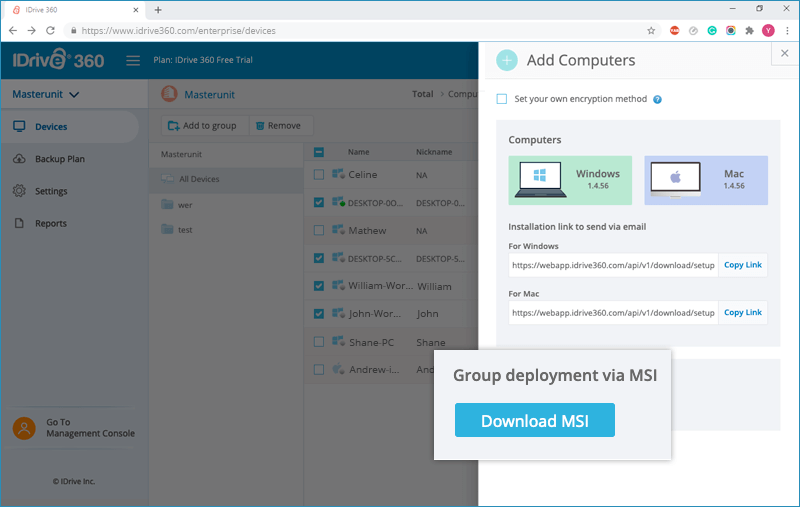Click the Add to group button
This screenshot has width=800, height=507.
click(204, 125)
